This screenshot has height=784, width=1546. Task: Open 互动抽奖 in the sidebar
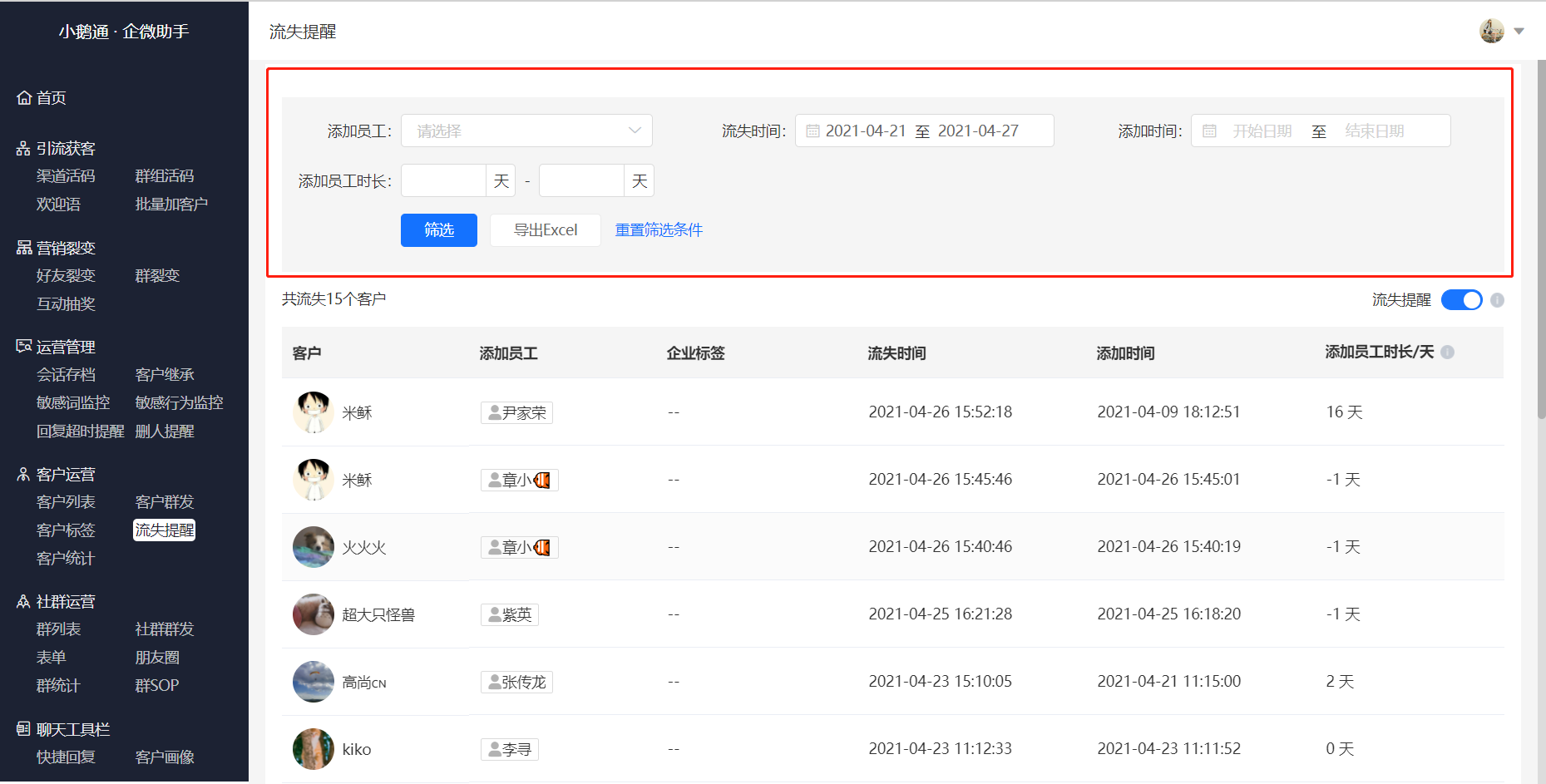tap(66, 304)
